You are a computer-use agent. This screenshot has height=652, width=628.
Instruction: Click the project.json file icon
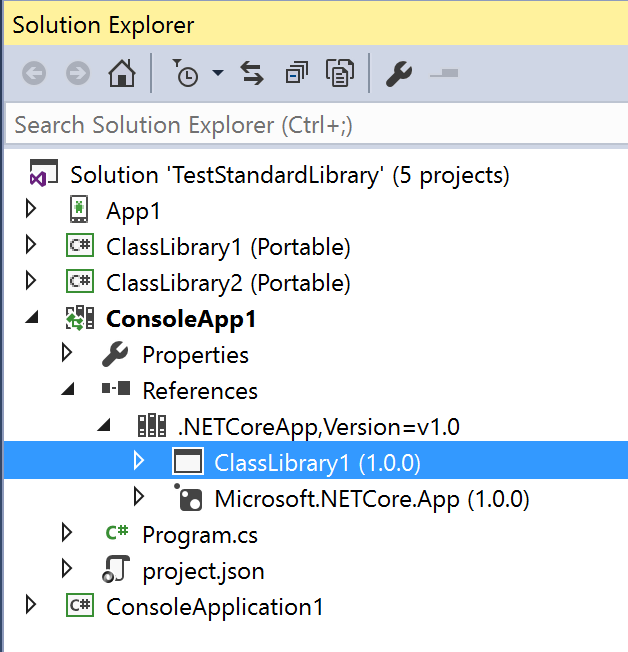click(116, 569)
